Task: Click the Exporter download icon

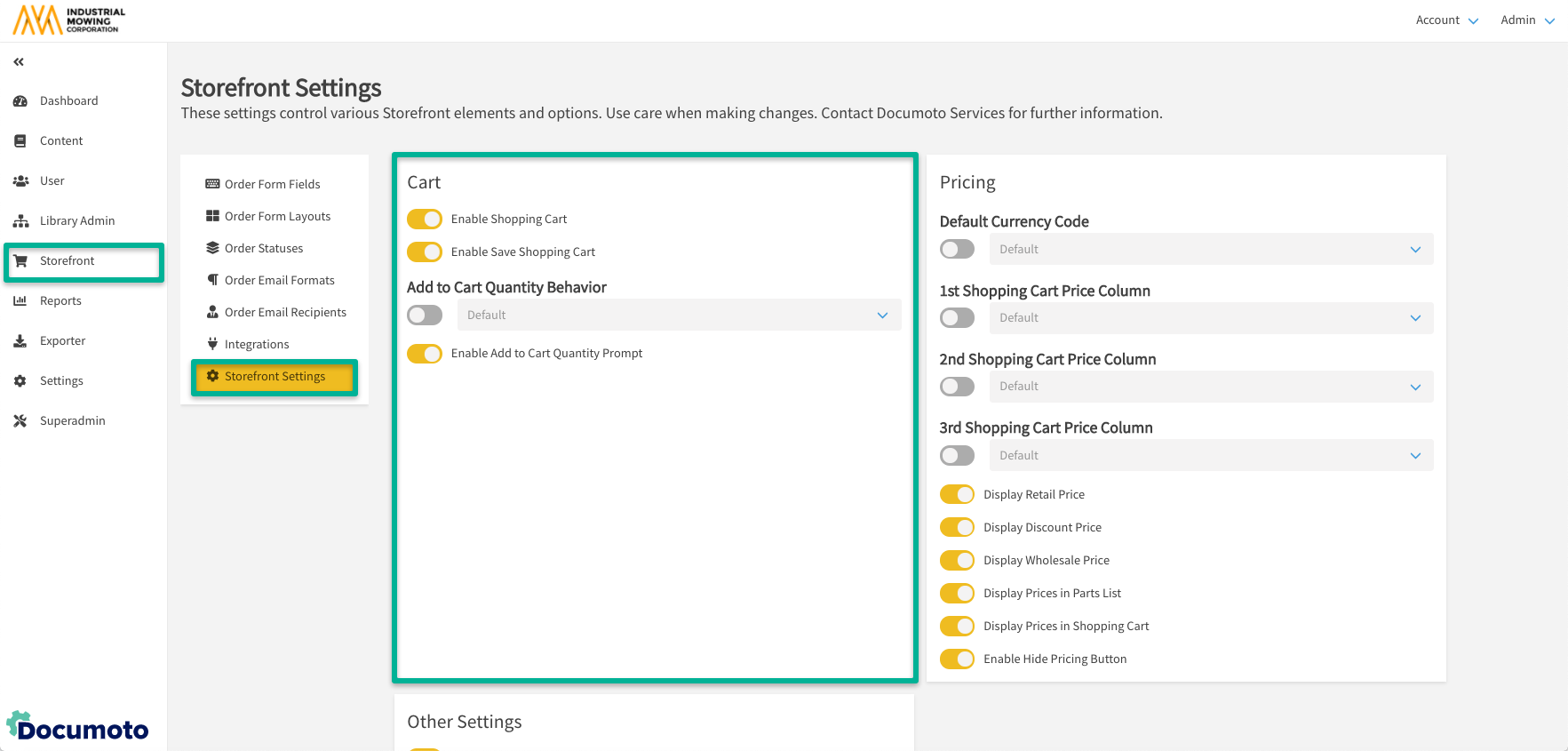Action: (20, 341)
